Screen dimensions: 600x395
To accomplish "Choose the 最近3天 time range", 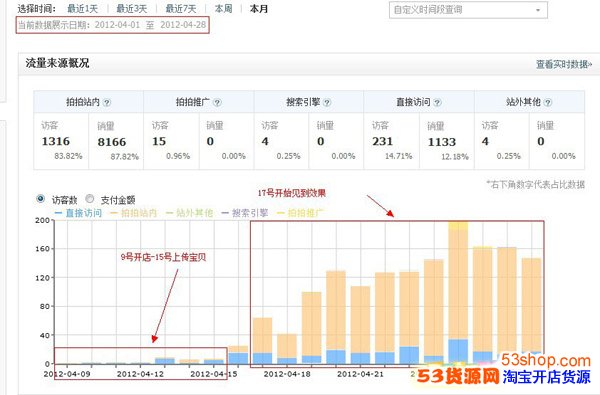I will coord(132,8).
